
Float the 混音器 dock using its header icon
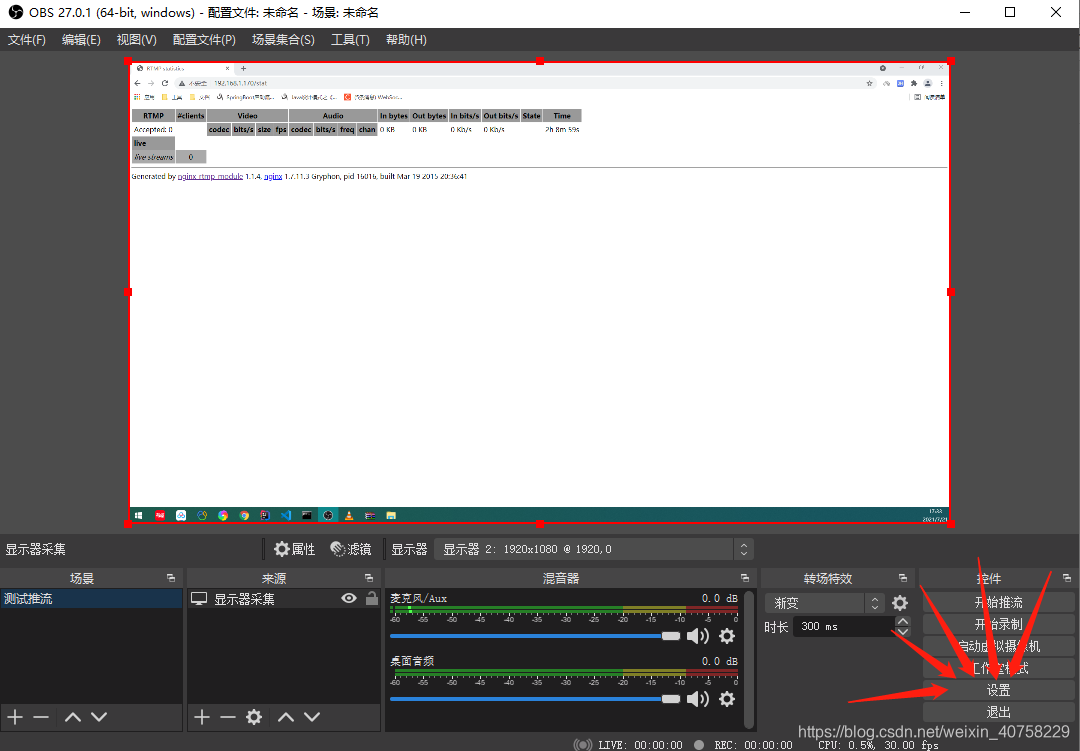click(x=745, y=578)
